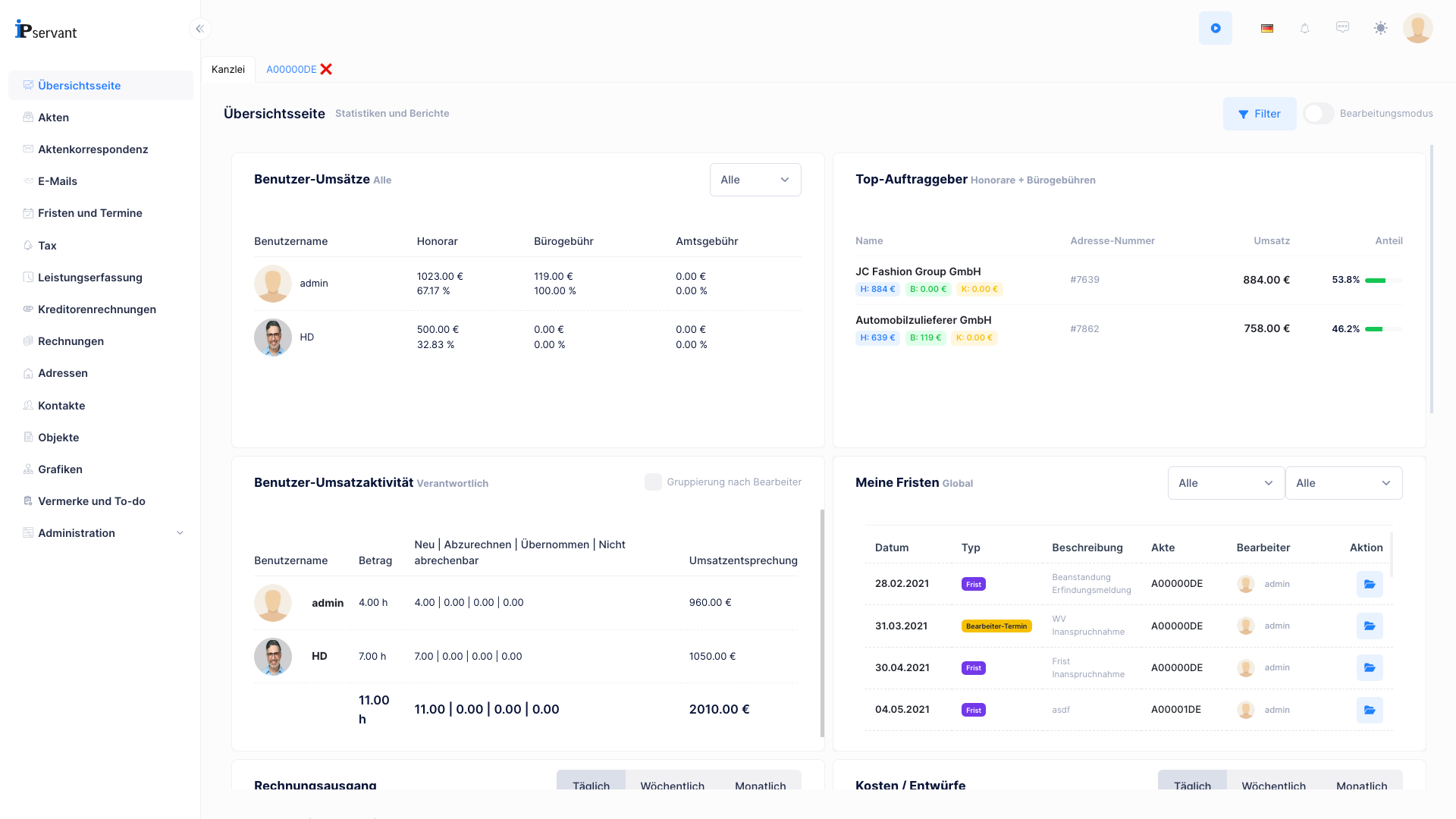Toggle Wöchentlich view for Rechnungsausgang
The width and height of the screenshot is (1456, 819).
click(672, 786)
